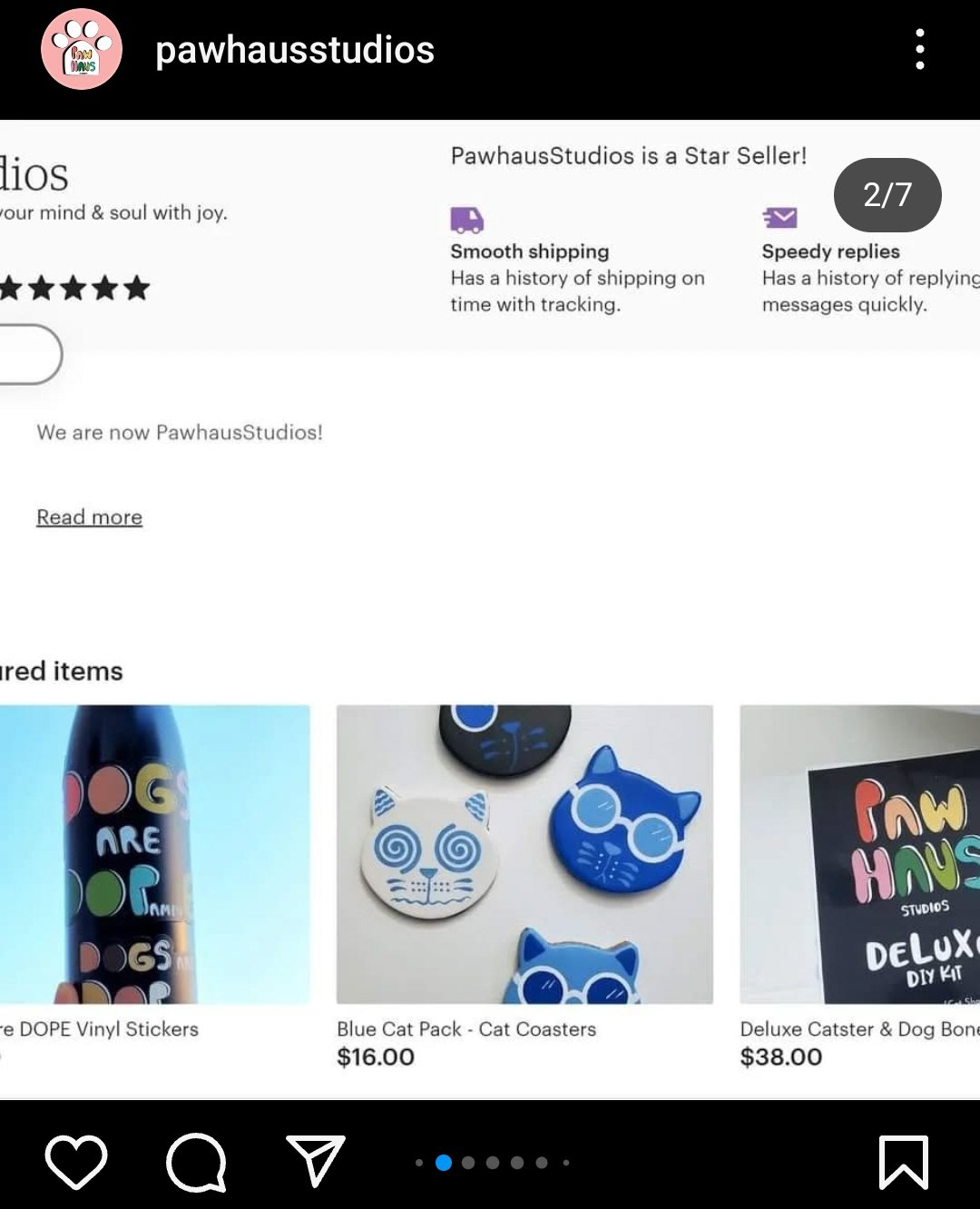Open the Deluxe DIY Kit image

[x=859, y=854]
